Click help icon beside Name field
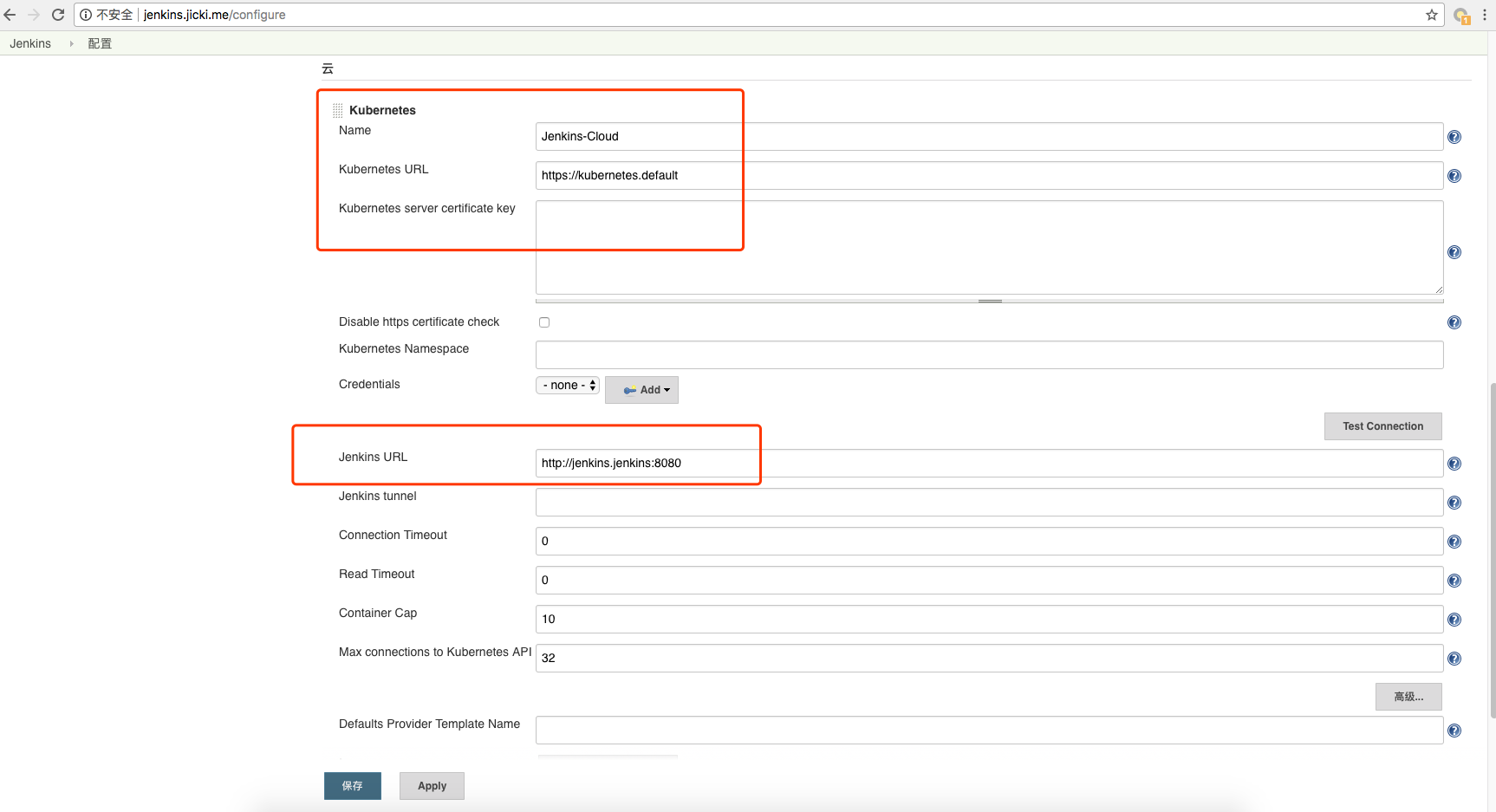 click(x=1454, y=137)
